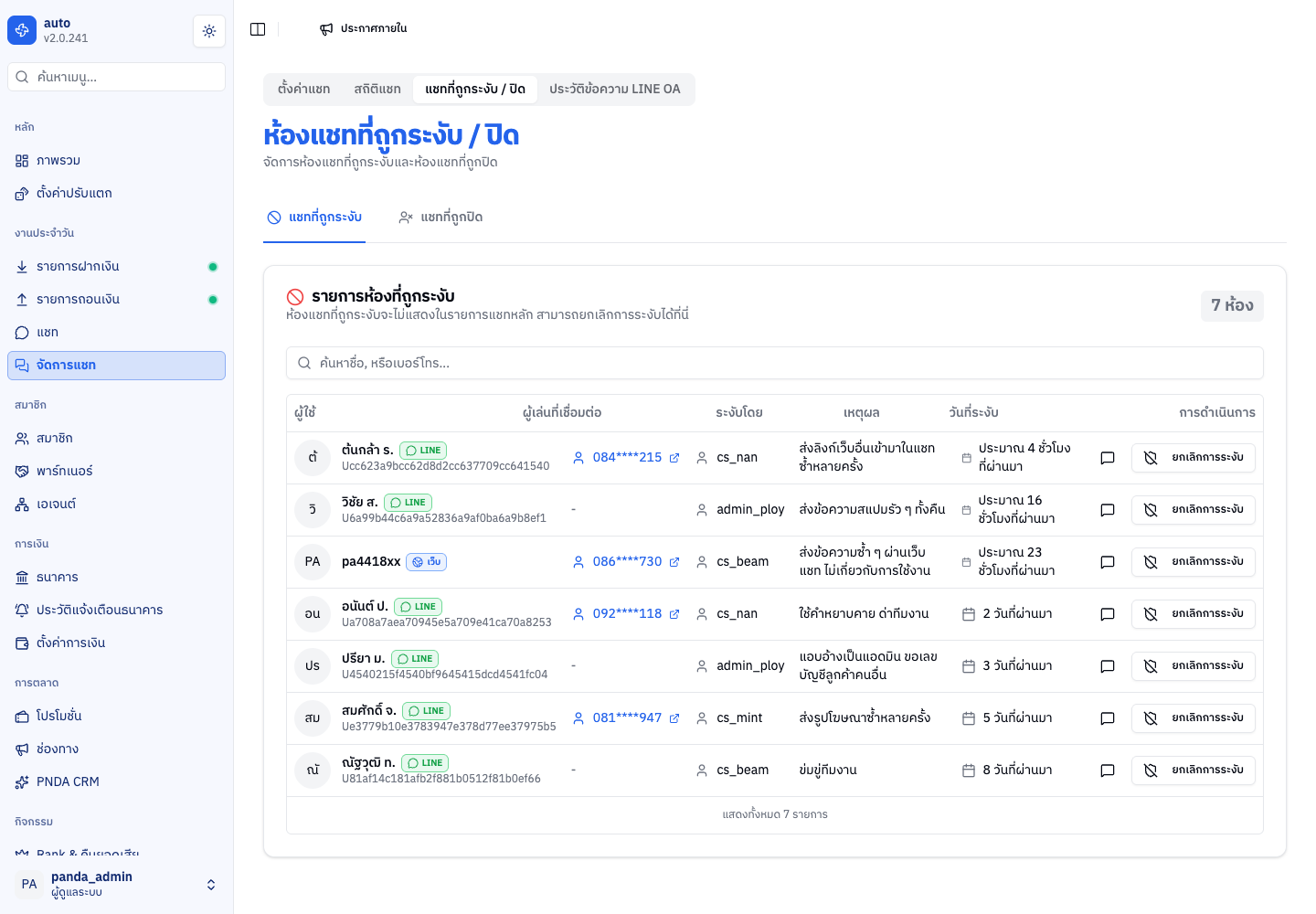1316x914 pixels.
Task: Open chat icon for วิชัย ส. row
Action: click(x=1108, y=510)
